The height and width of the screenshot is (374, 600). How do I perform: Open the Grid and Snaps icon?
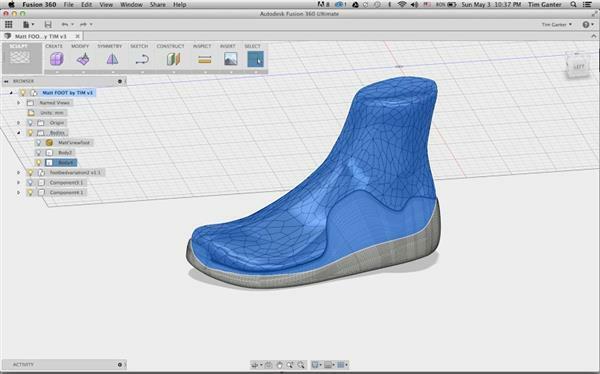point(328,365)
